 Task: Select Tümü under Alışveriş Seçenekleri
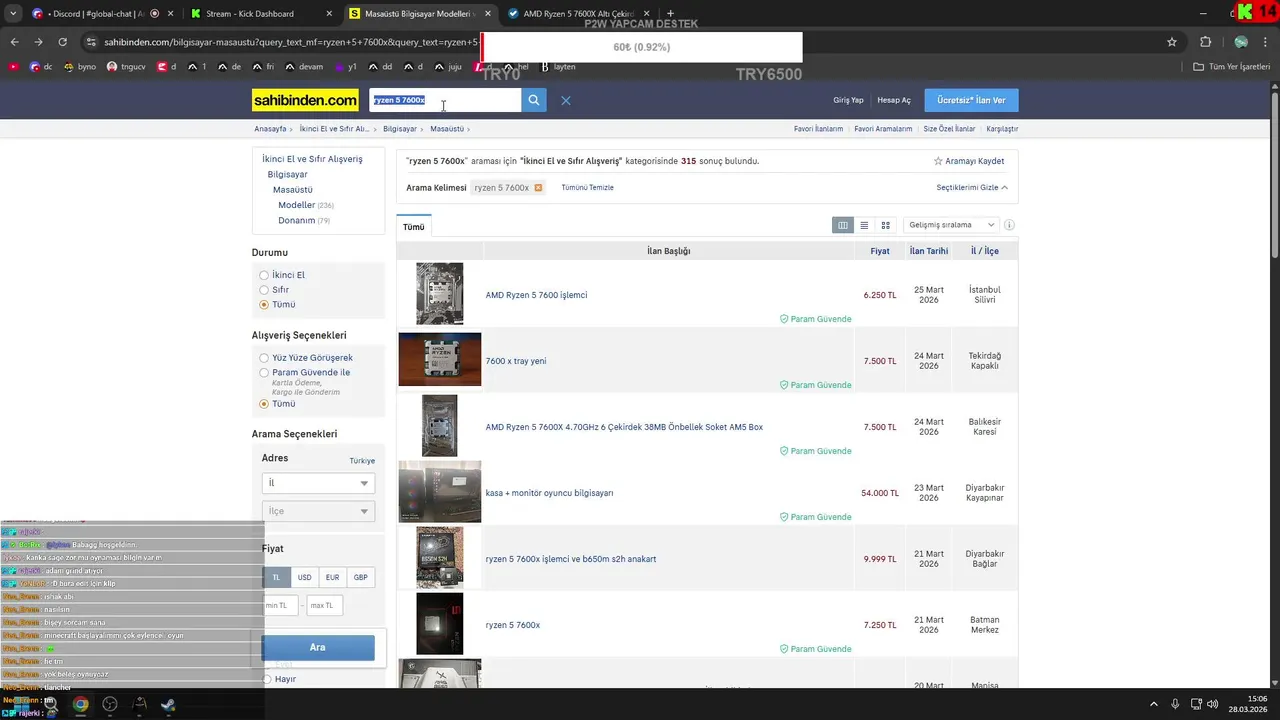coord(264,404)
